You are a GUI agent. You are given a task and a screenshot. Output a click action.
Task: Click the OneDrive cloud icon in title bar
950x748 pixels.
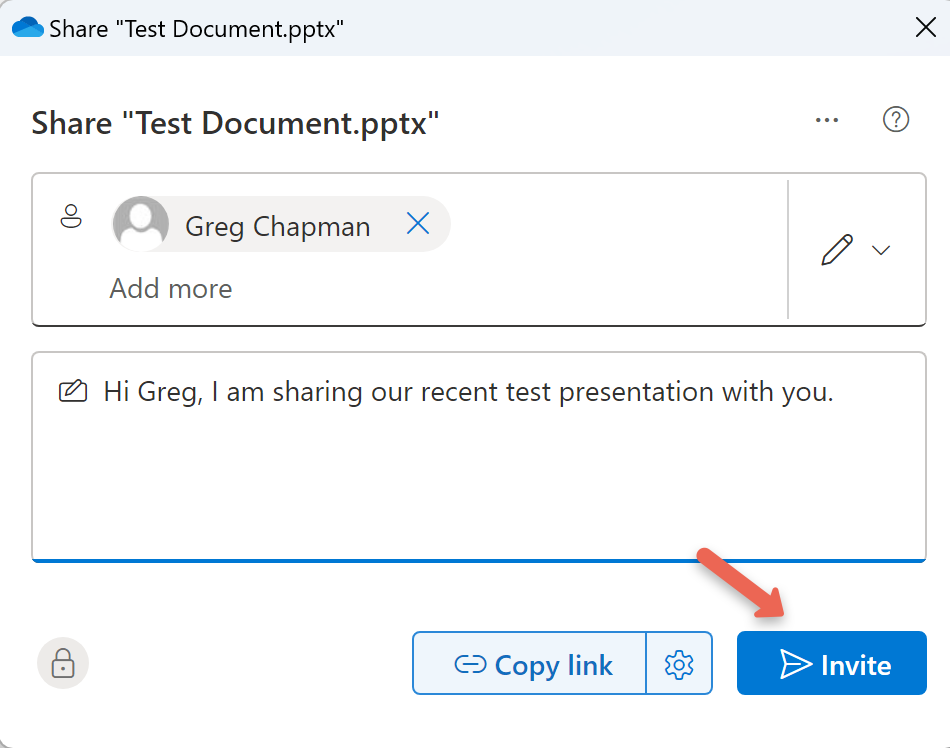point(27,27)
